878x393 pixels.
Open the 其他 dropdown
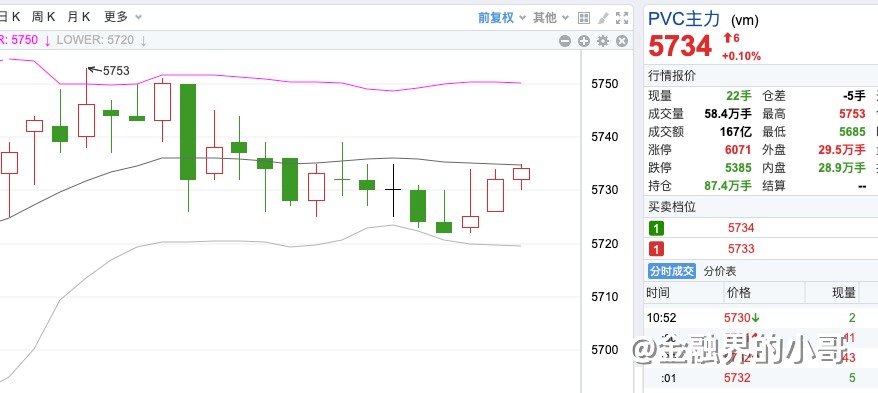click(x=550, y=17)
